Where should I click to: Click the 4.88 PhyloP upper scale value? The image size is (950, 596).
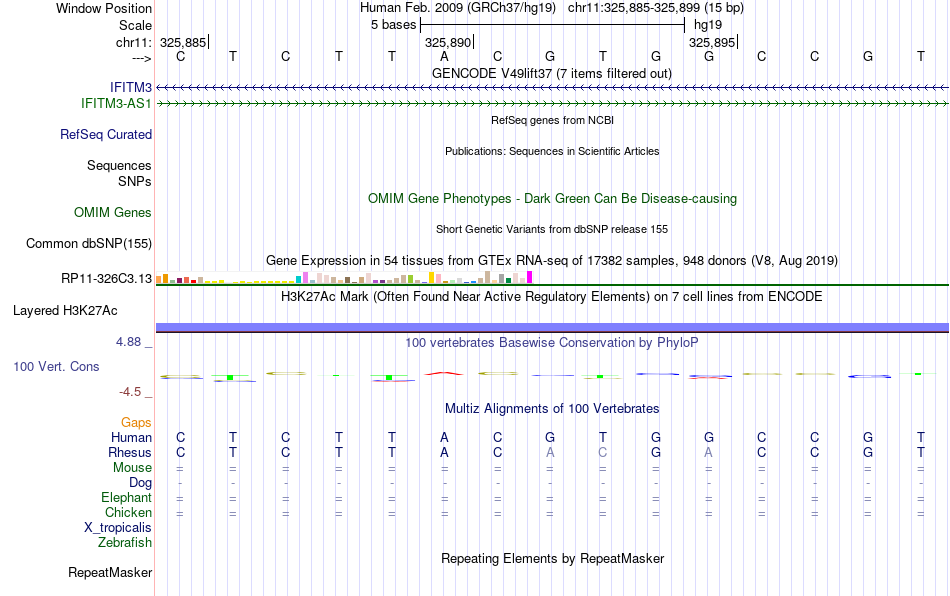128,342
